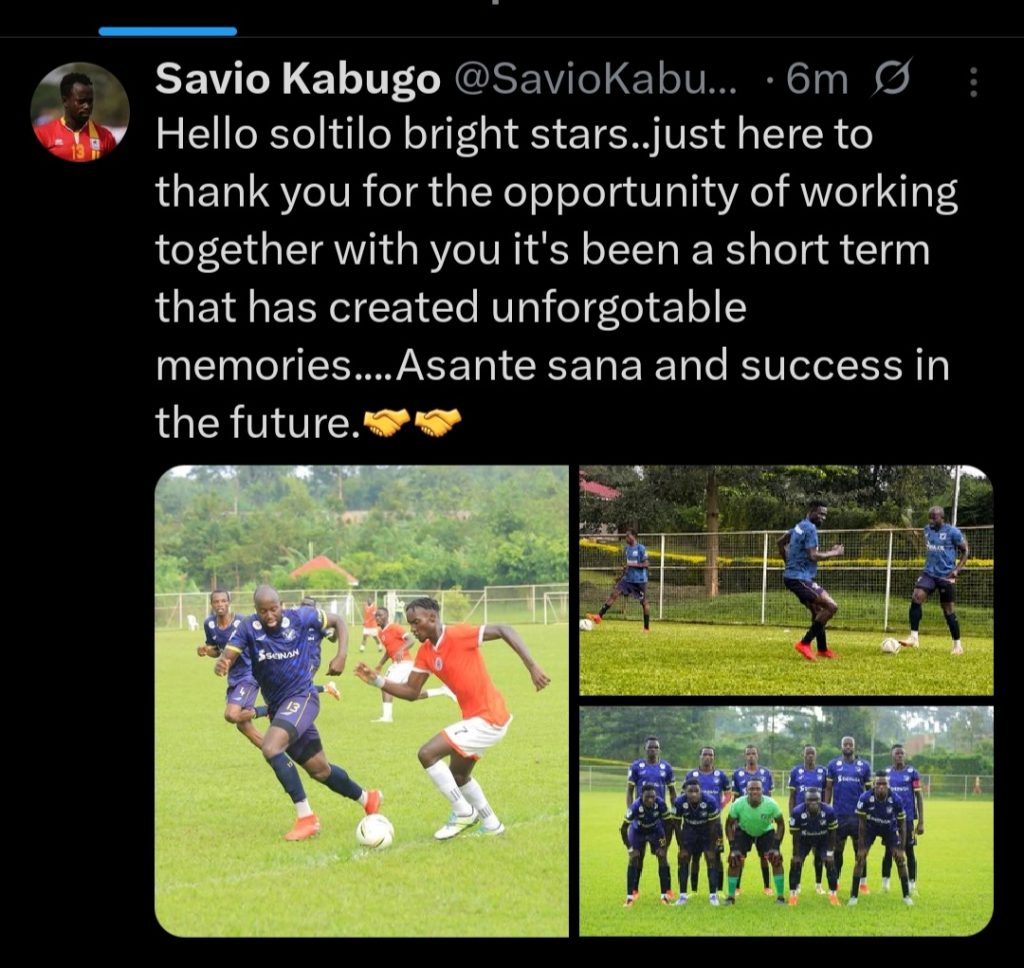Open the @SavioKabu... handle link
This screenshot has width=1024, height=968.
tap(596, 80)
